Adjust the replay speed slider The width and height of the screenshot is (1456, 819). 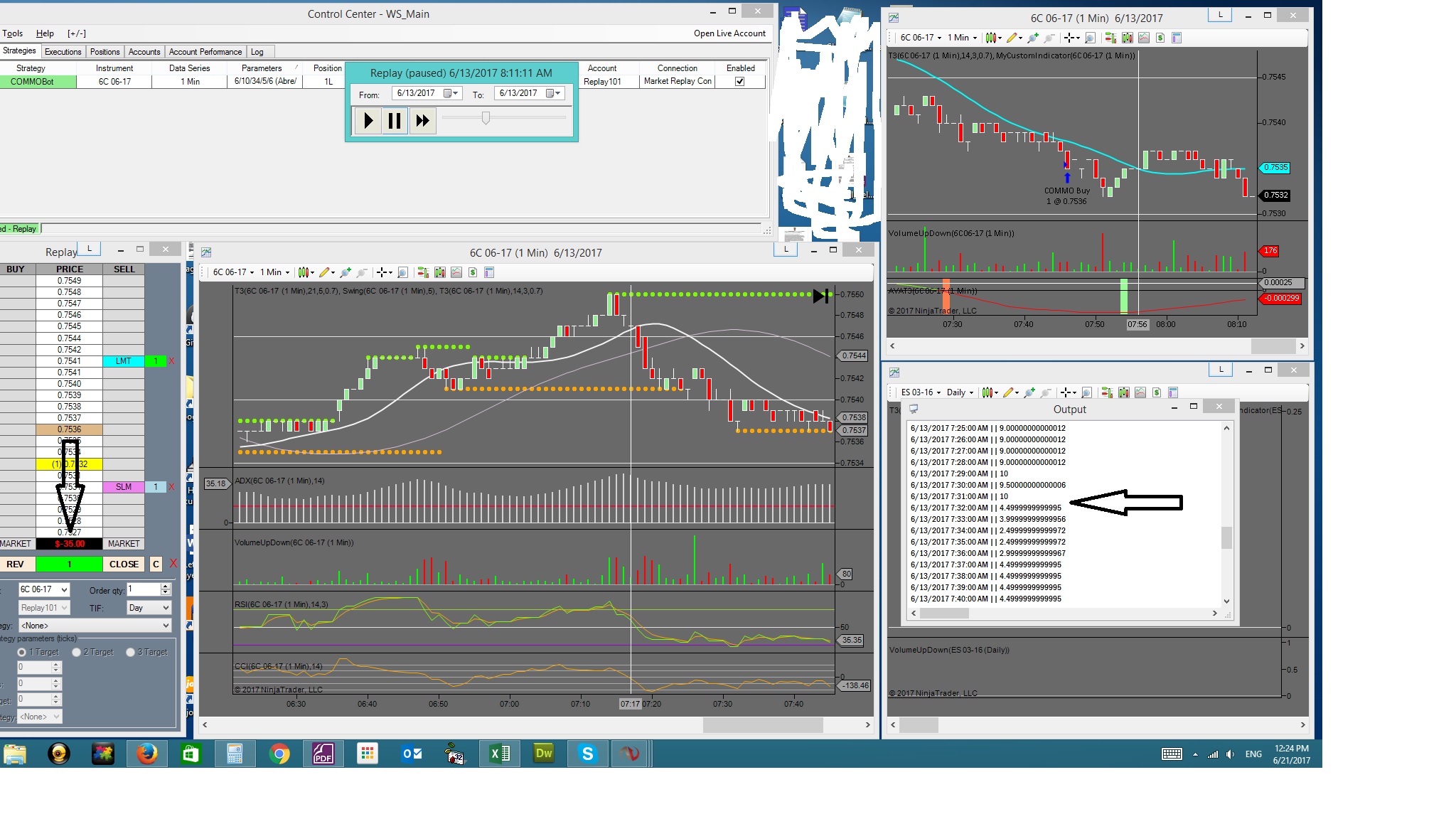pos(486,118)
